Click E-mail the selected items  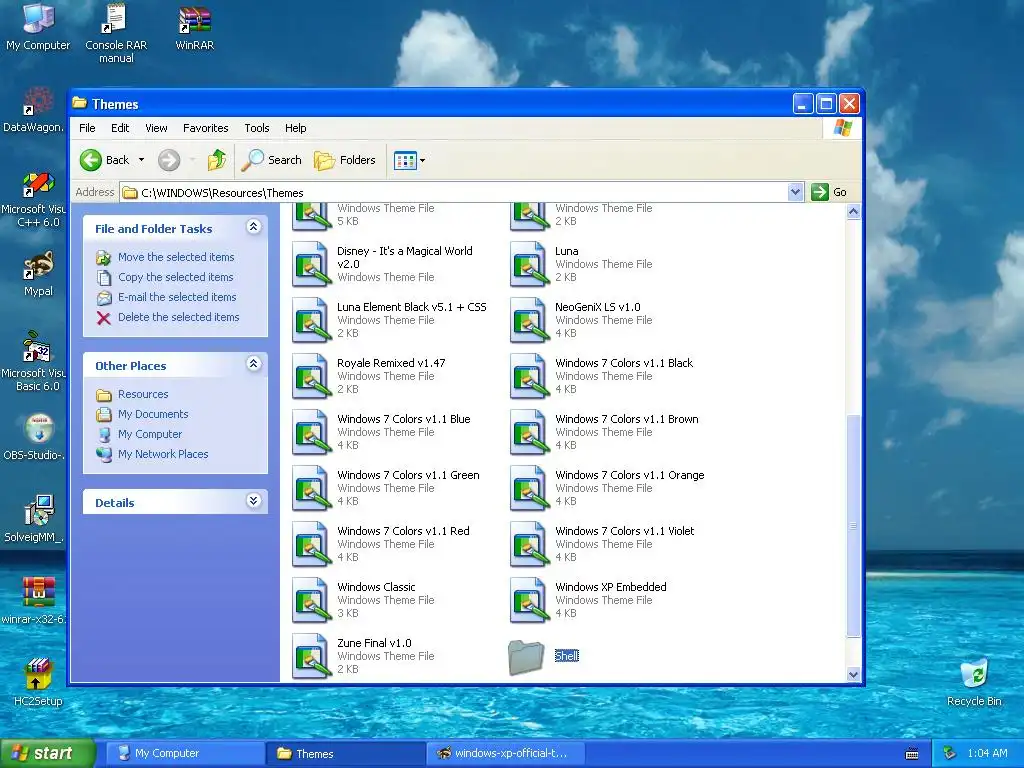coord(177,297)
